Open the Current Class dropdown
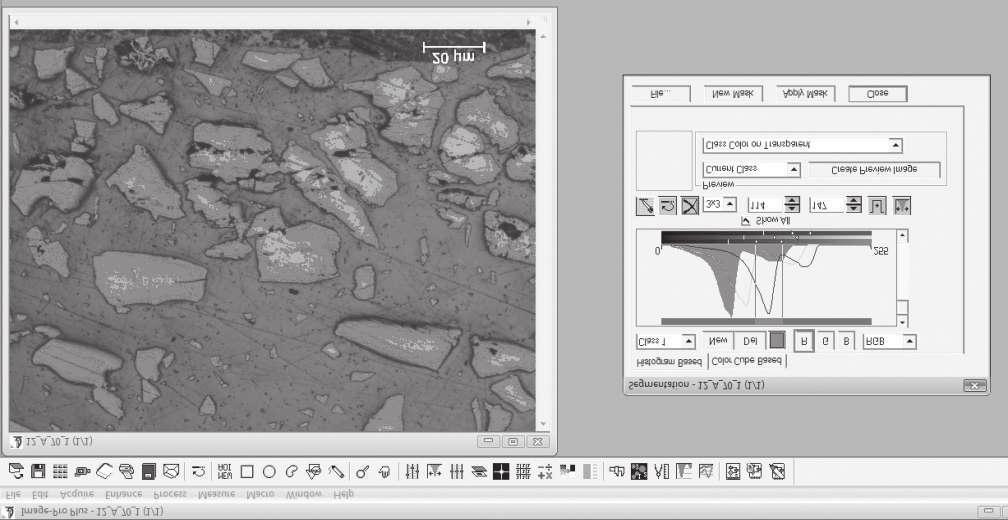The image size is (1008, 520). pyautogui.click(x=751, y=170)
